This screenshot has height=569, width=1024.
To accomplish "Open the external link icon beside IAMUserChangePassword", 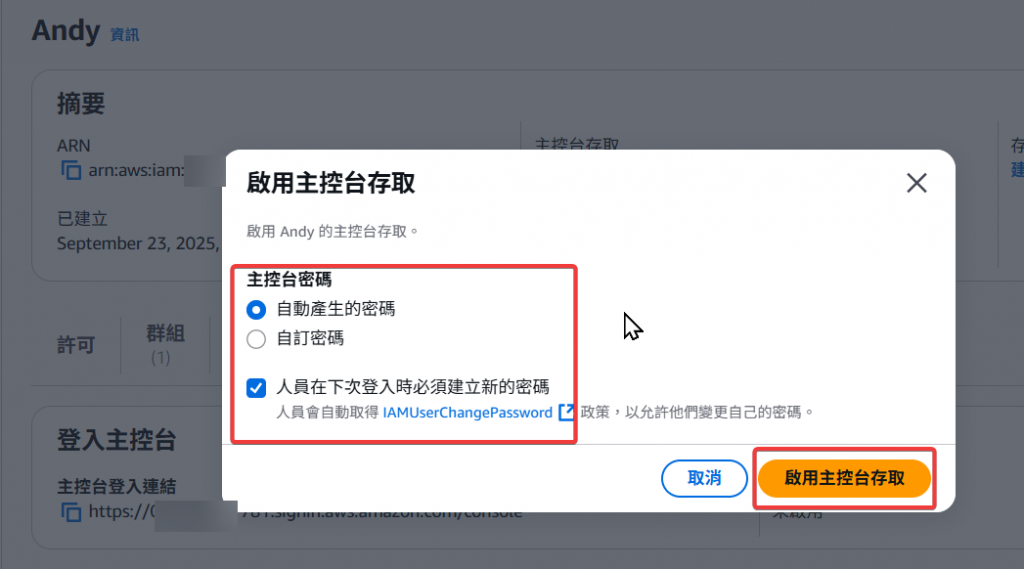I will tap(566, 412).
